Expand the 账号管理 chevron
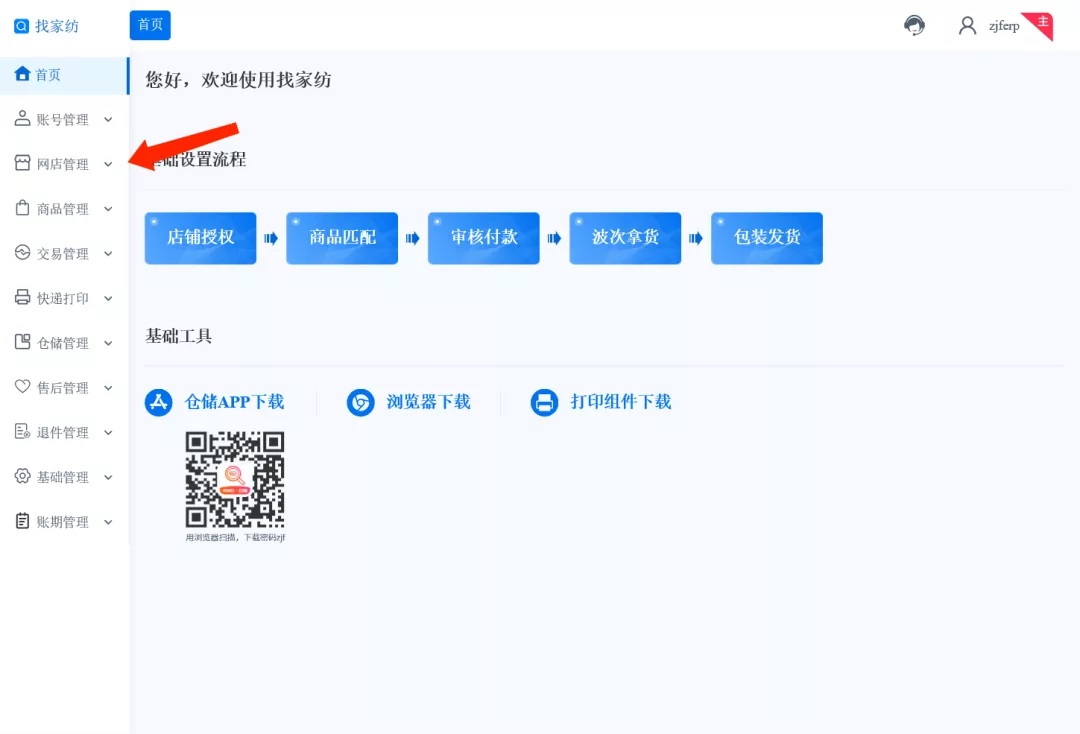The width and height of the screenshot is (1080, 734). click(x=108, y=120)
